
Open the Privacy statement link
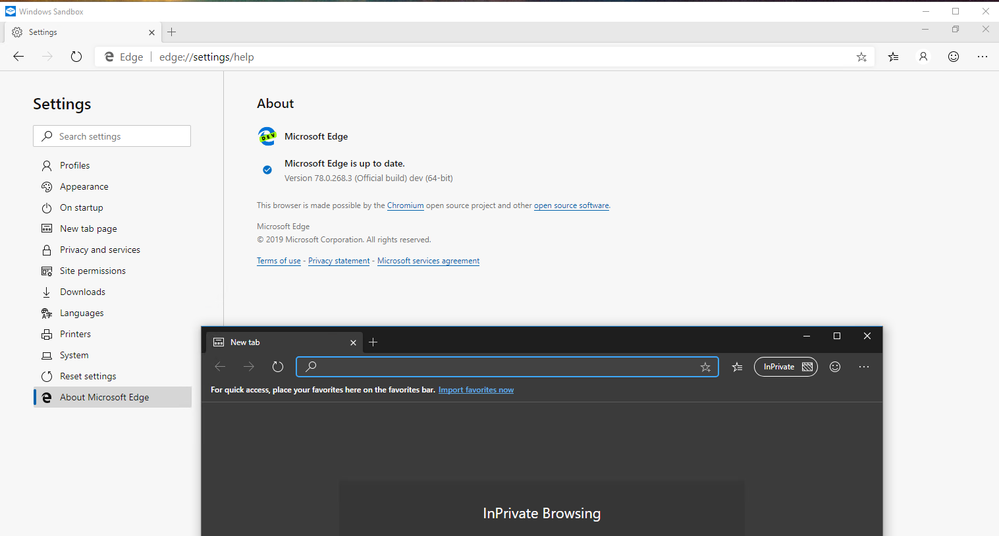point(339,261)
